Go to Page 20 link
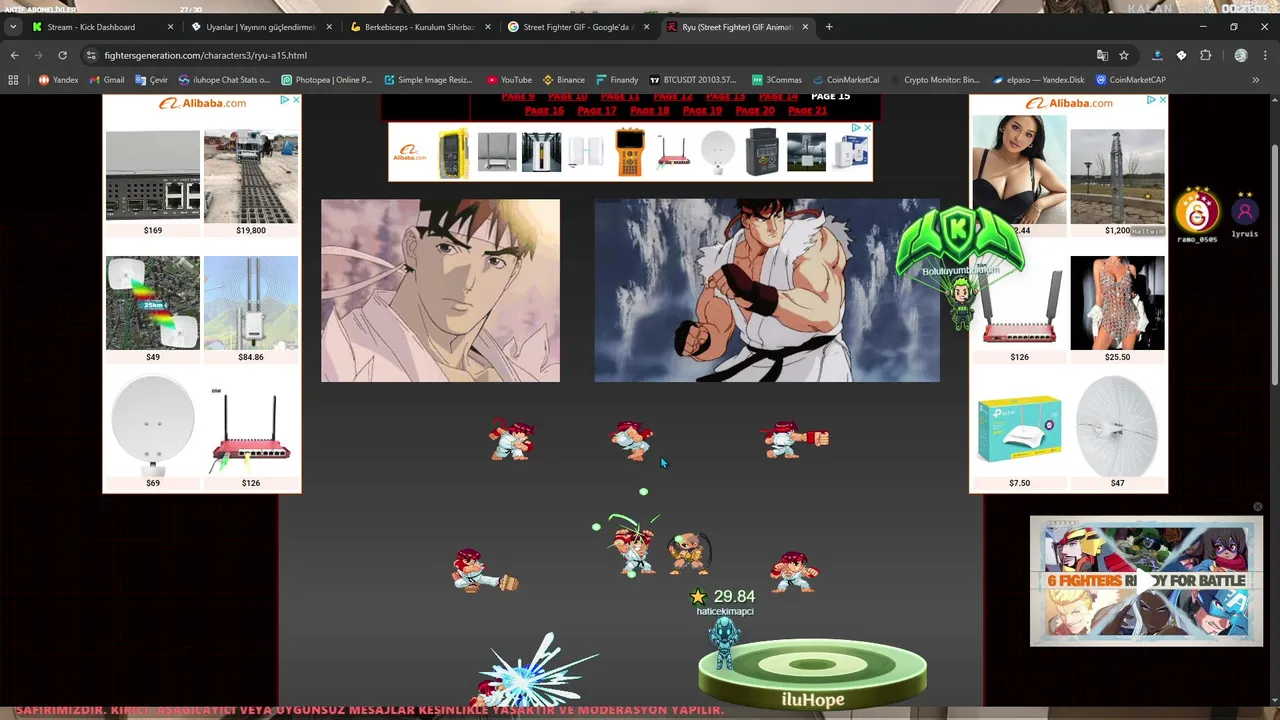The width and height of the screenshot is (1280, 720). point(755,111)
